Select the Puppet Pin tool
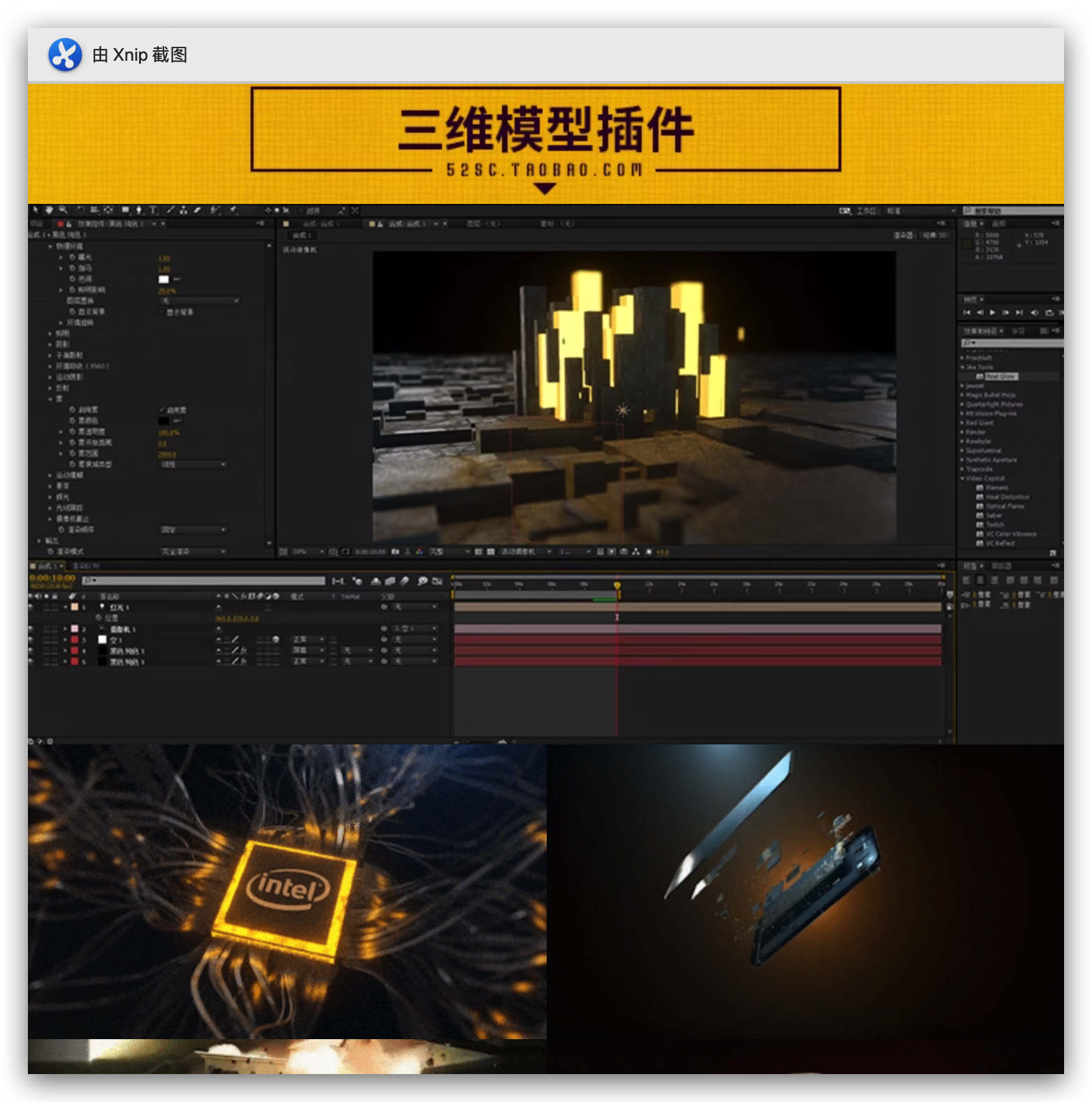The image size is (1092, 1102). (233, 210)
